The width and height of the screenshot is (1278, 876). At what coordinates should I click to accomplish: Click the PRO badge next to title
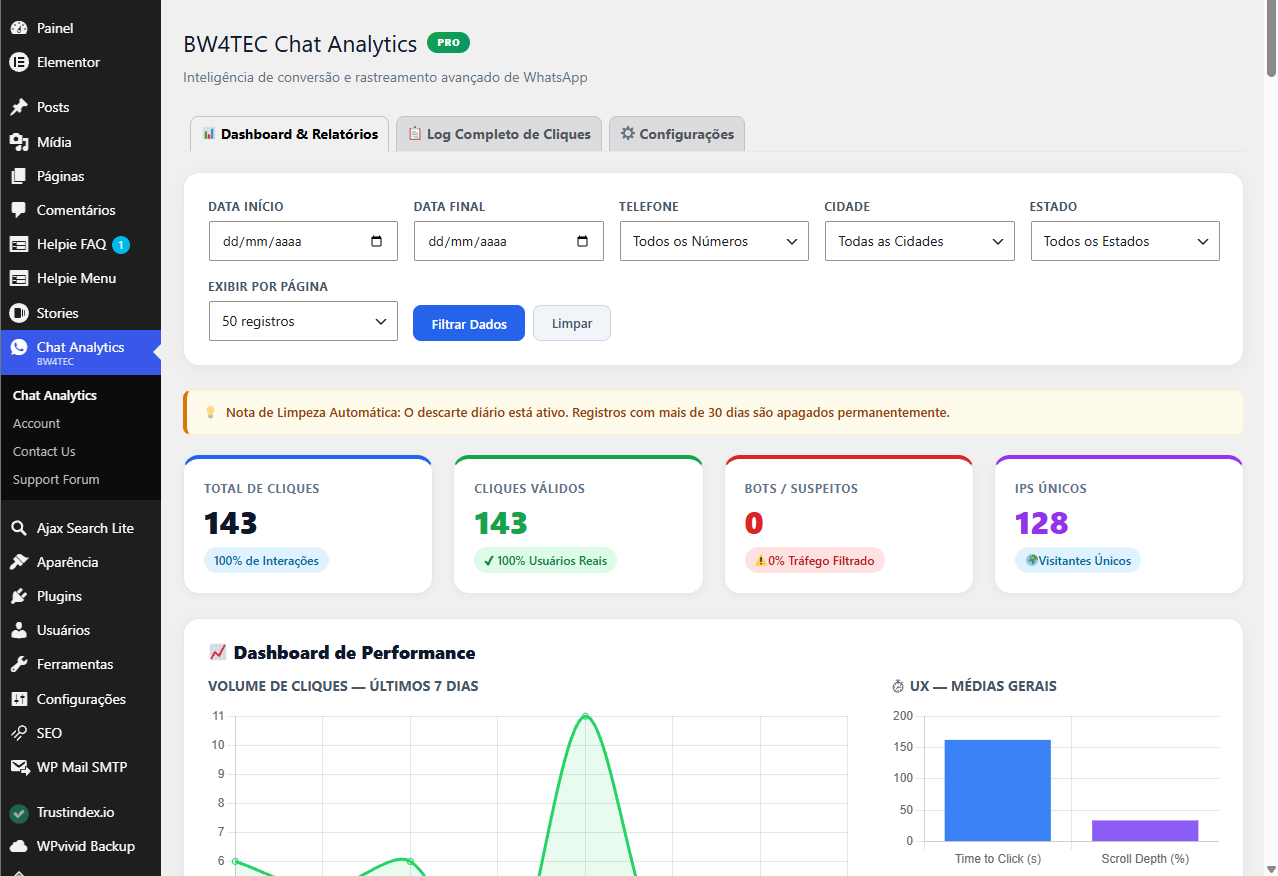tap(448, 43)
